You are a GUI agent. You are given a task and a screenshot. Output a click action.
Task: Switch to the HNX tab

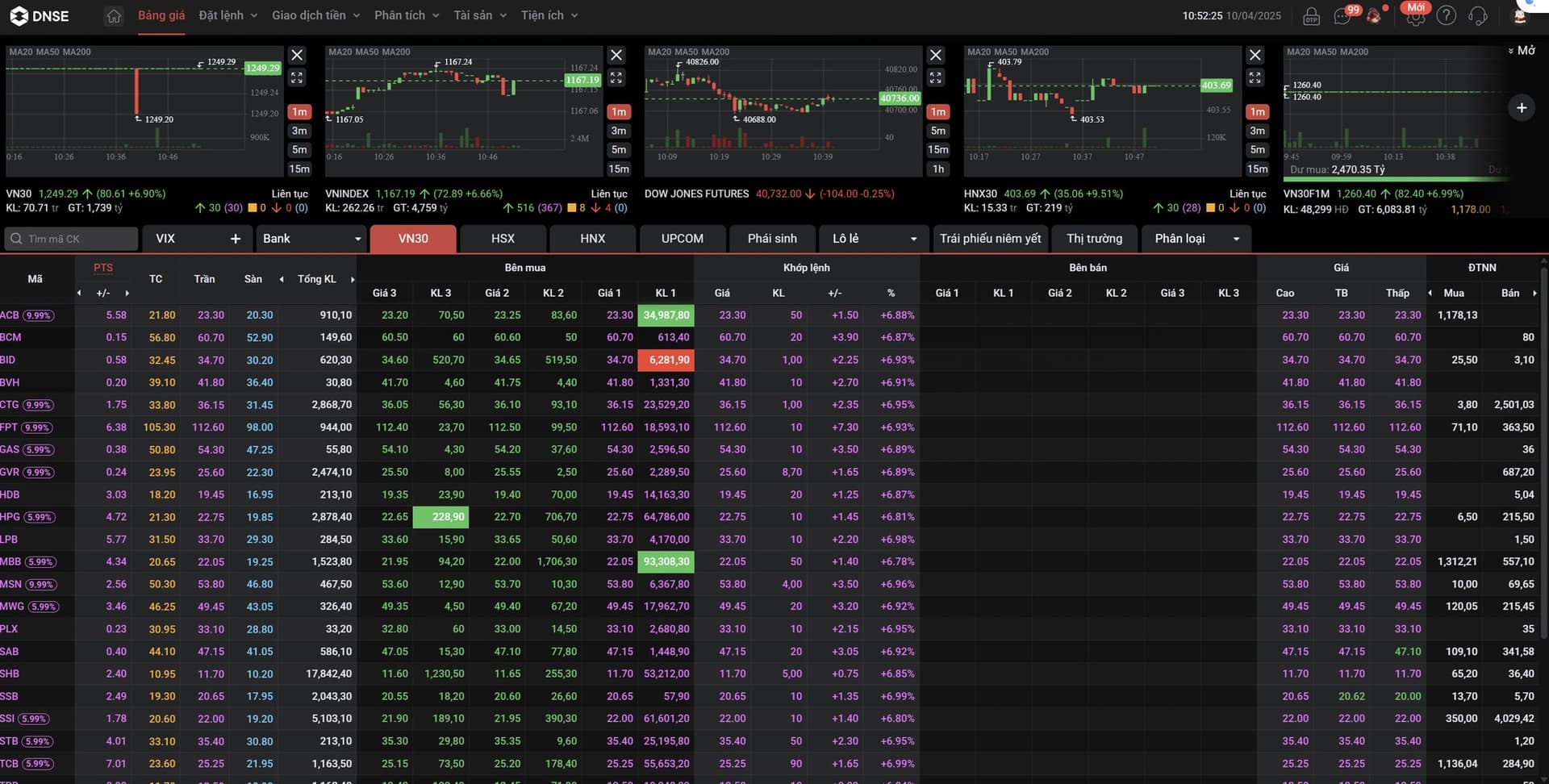click(x=592, y=239)
